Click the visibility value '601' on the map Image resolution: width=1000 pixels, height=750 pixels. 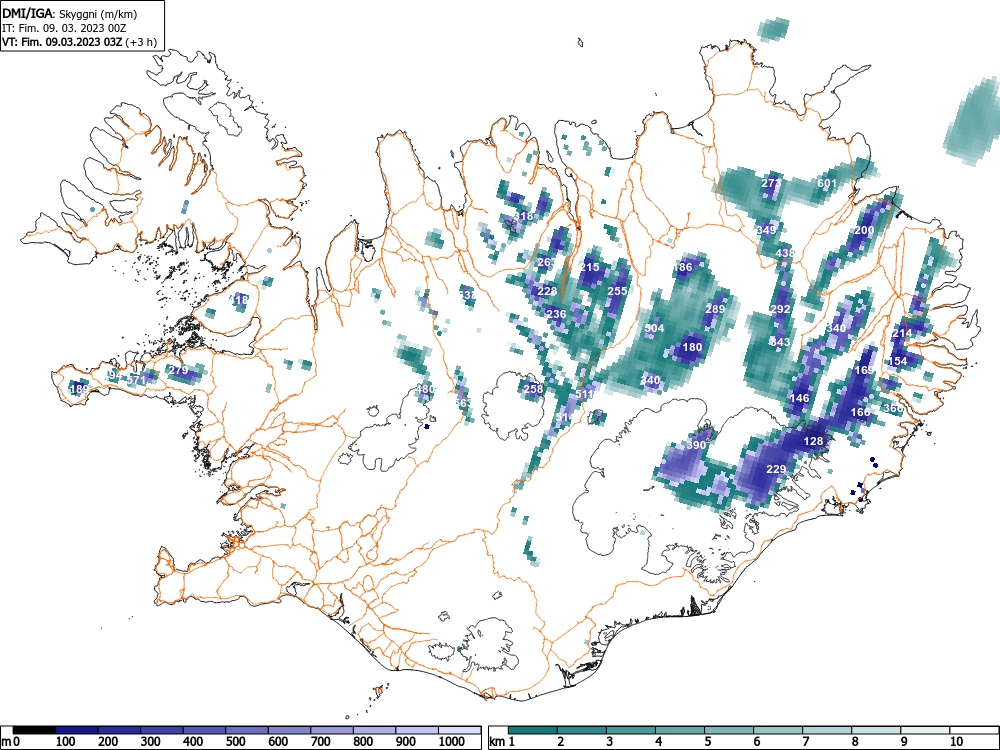click(827, 183)
